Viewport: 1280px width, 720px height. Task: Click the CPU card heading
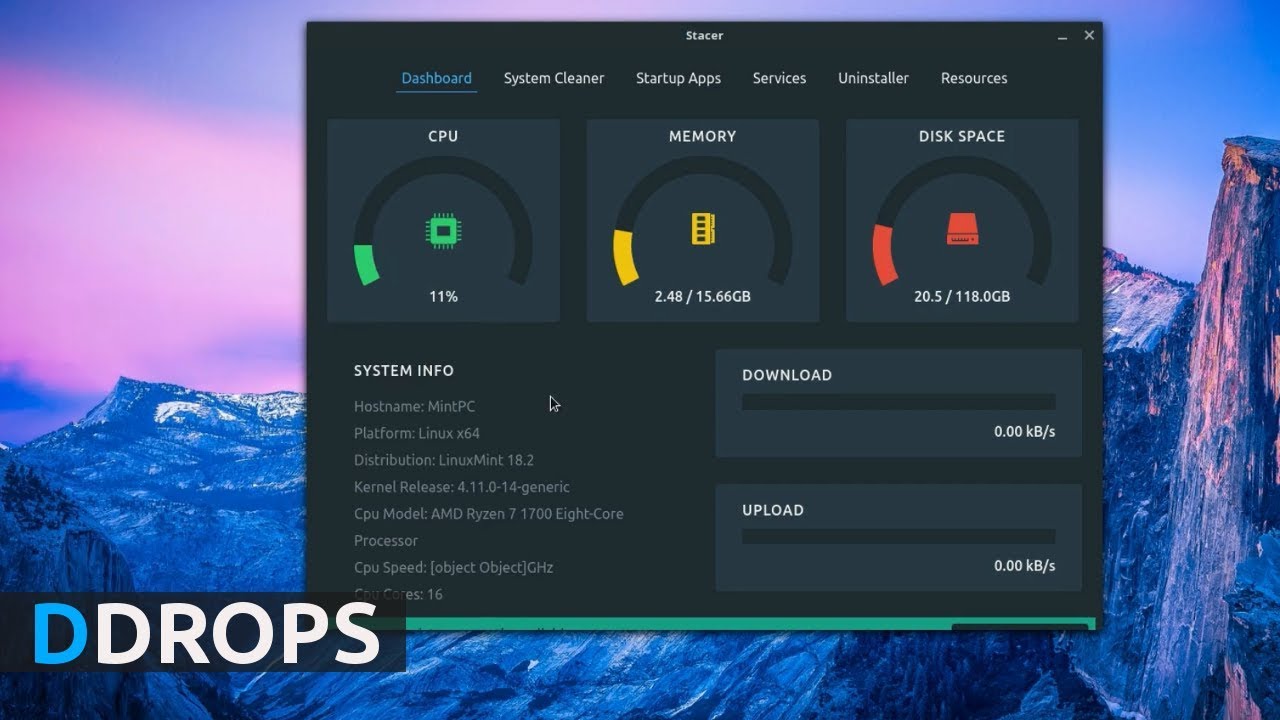pos(443,136)
